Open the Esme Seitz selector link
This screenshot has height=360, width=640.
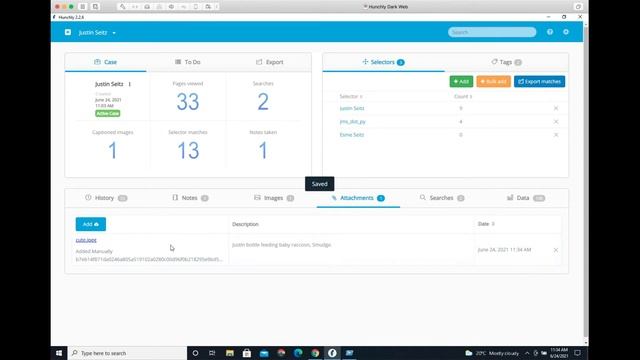(351, 135)
